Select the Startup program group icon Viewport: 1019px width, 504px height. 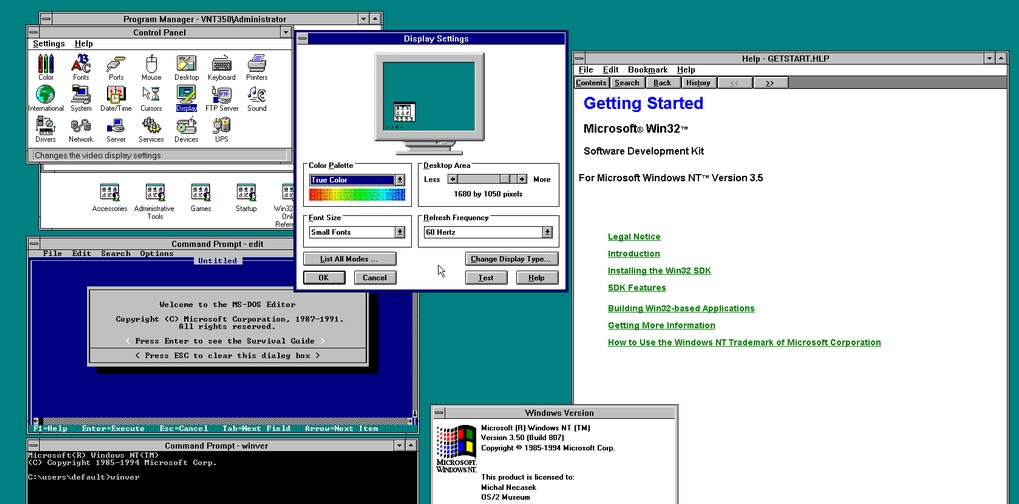(x=246, y=195)
